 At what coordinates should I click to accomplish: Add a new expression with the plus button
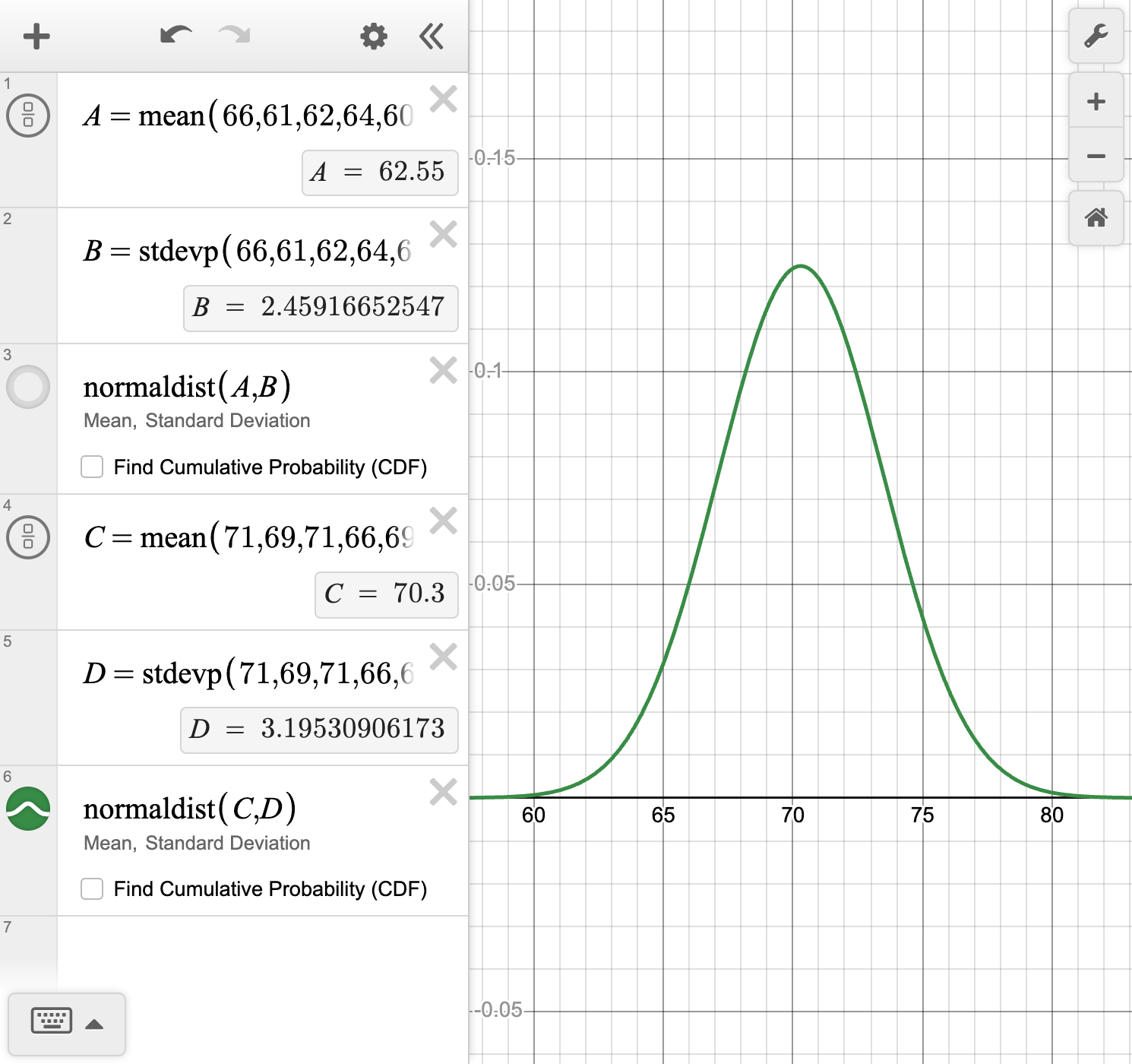(x=36, y=35)
